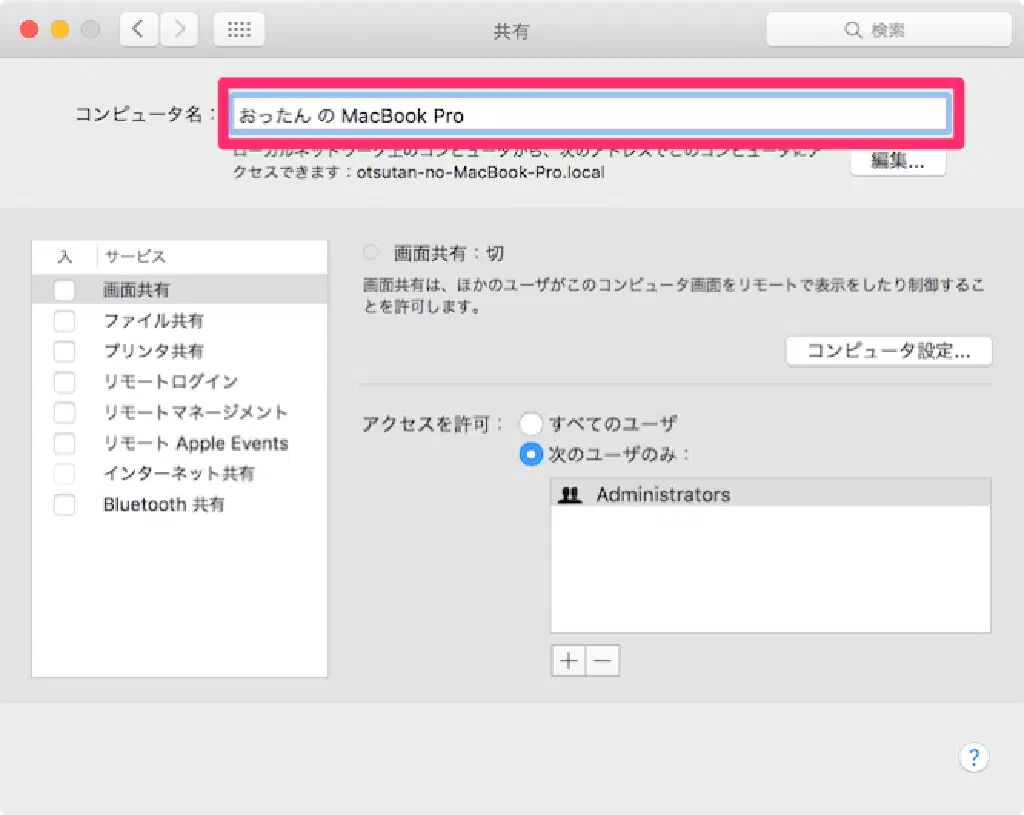
Task: Click the 編集... button
Action: tap(897, 162)
